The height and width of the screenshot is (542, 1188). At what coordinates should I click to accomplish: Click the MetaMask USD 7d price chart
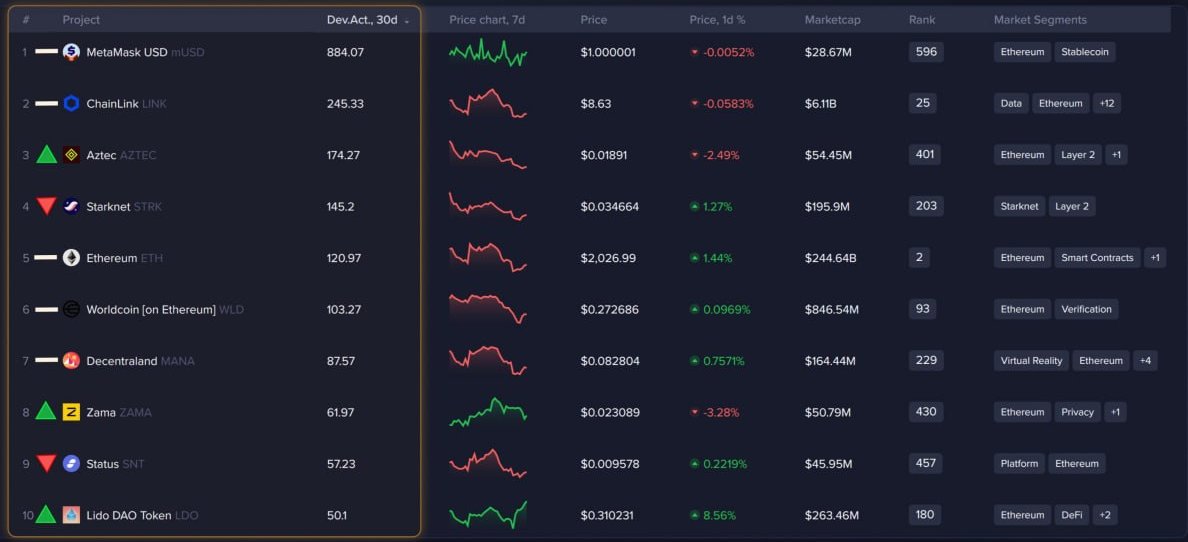488,52
